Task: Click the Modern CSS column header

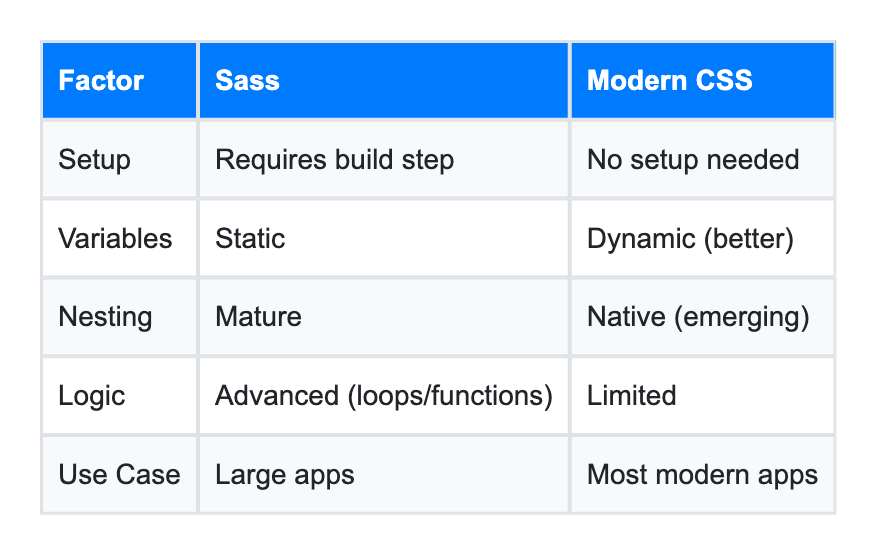Action: 703,81
